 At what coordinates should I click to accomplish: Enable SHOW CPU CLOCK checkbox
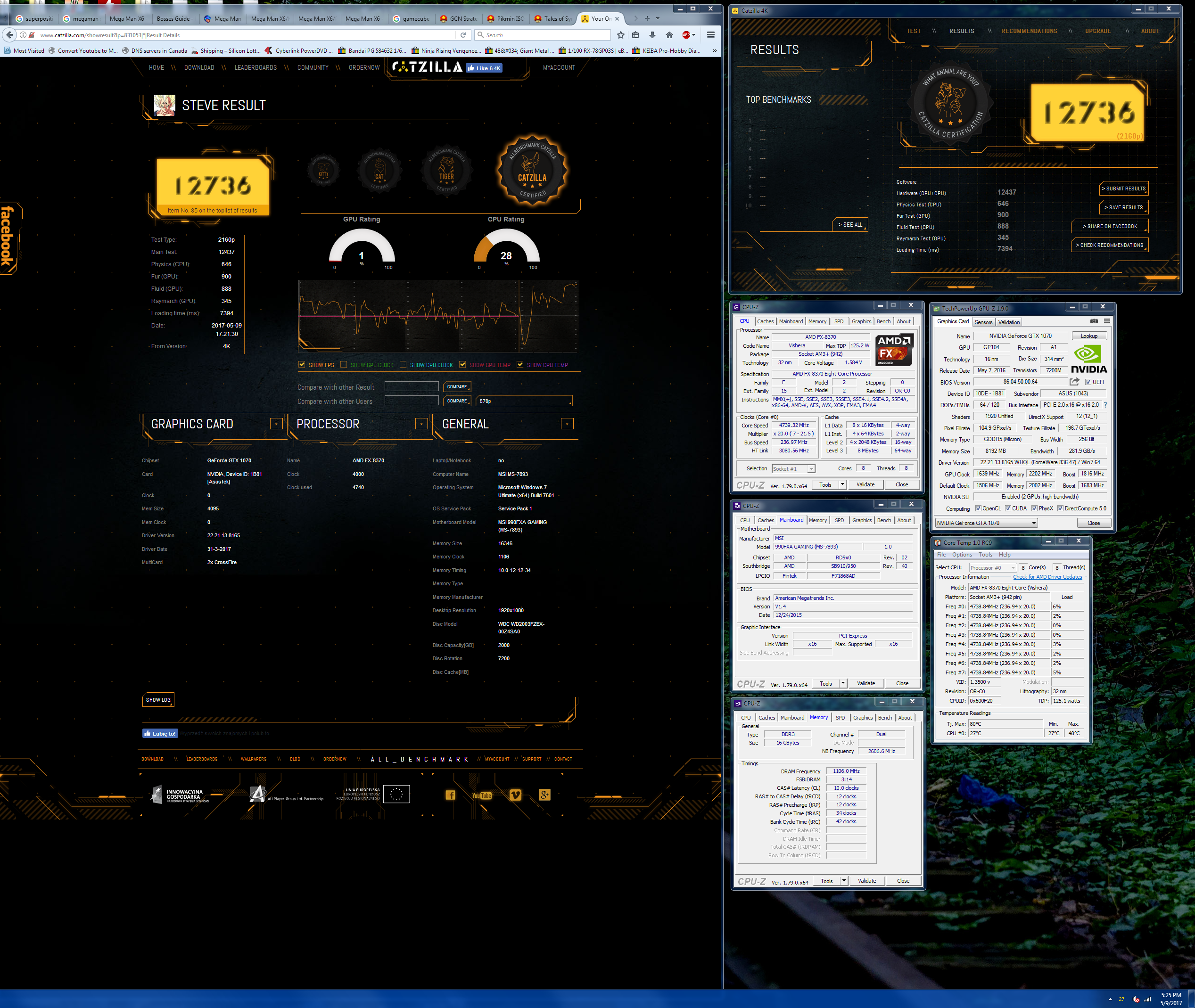pyautogui.click(x=403, y=365)
